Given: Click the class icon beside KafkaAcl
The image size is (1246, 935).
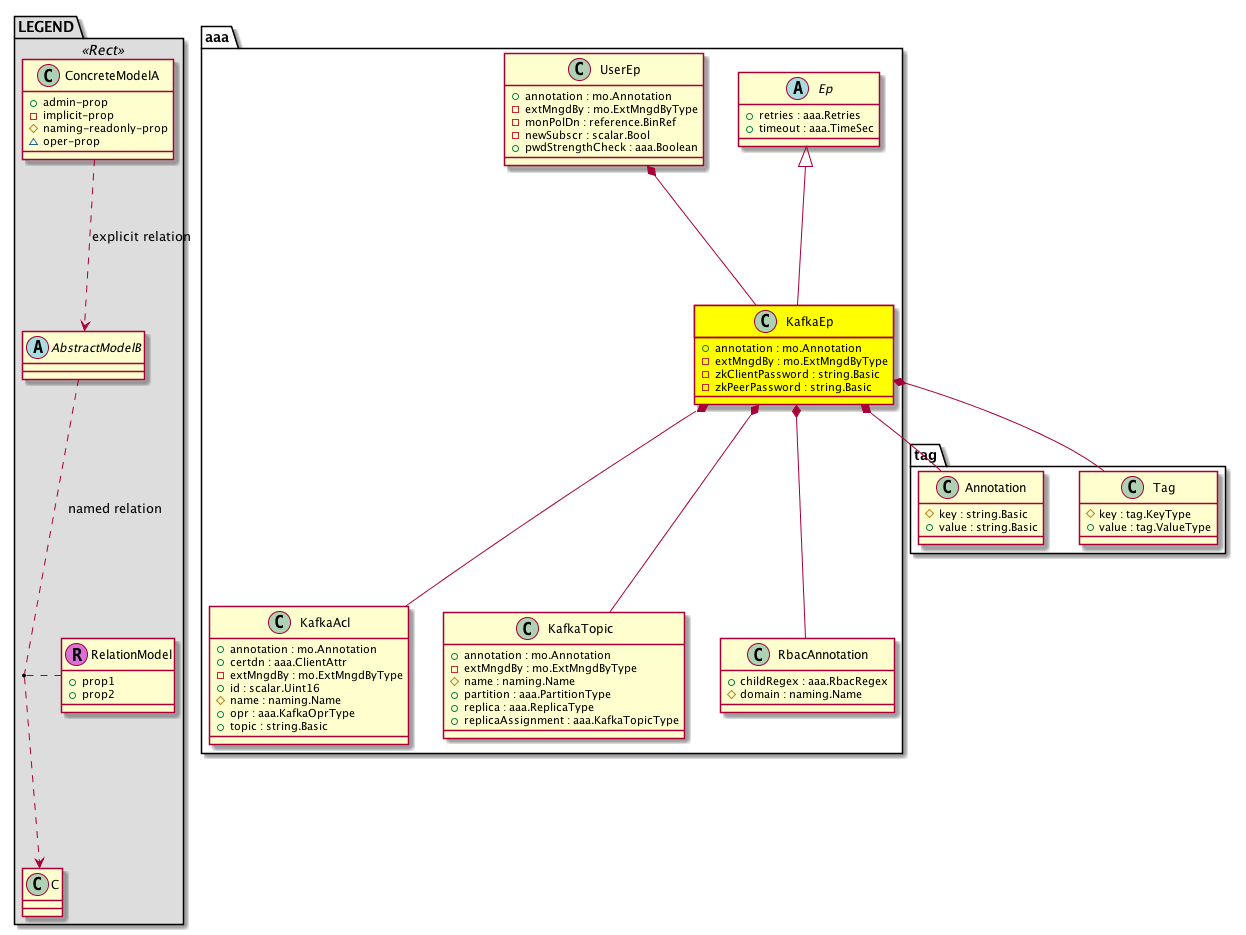Looking at the screenshot, I should pyautogui.click(x=281, y=622).
